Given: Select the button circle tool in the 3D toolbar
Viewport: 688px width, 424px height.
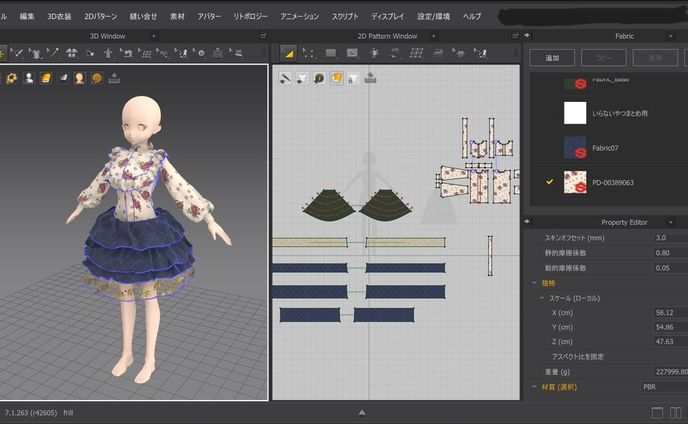Looking at the screenshot, I should 200,53.
